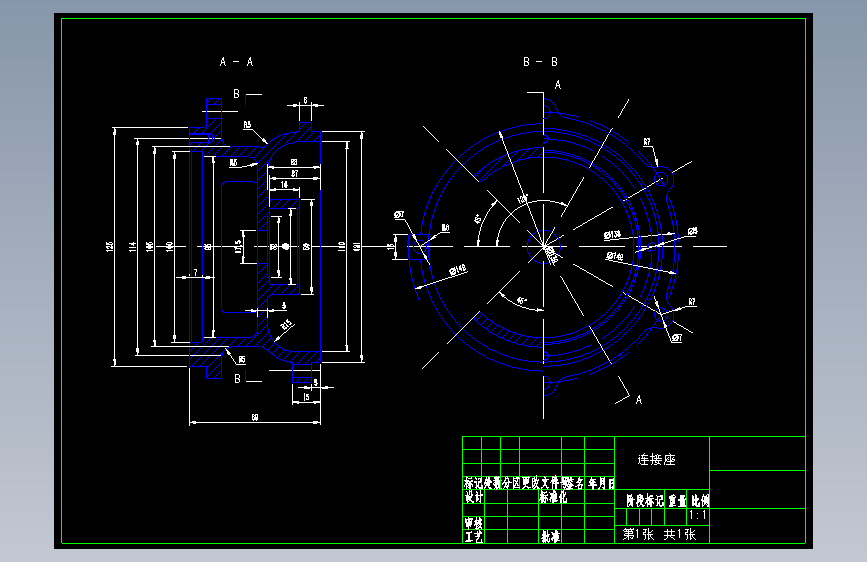Select the 69 overall width dimension
Viewport: 867px width, 562px height.
[255, 417]
